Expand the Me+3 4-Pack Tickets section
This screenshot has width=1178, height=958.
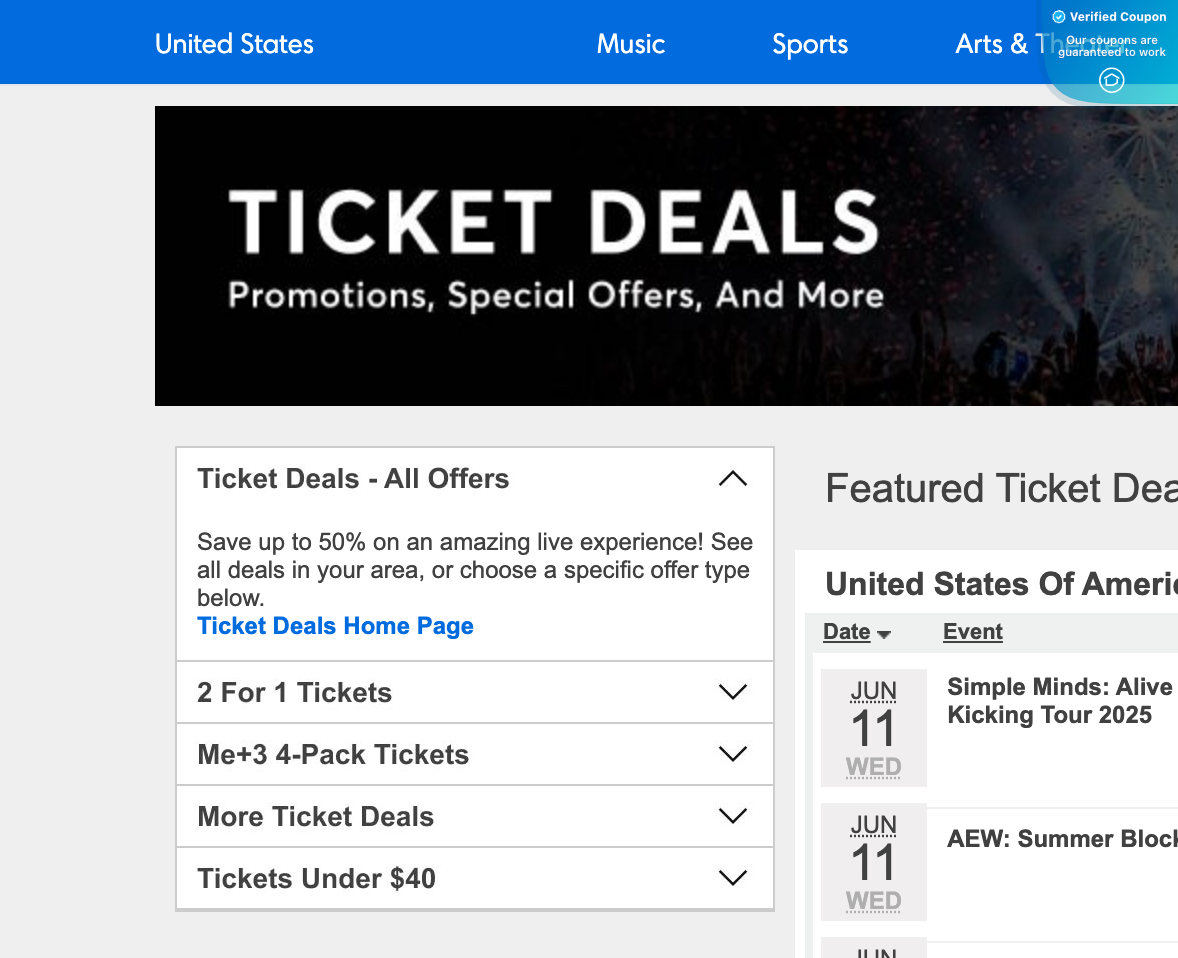point(333,754)
